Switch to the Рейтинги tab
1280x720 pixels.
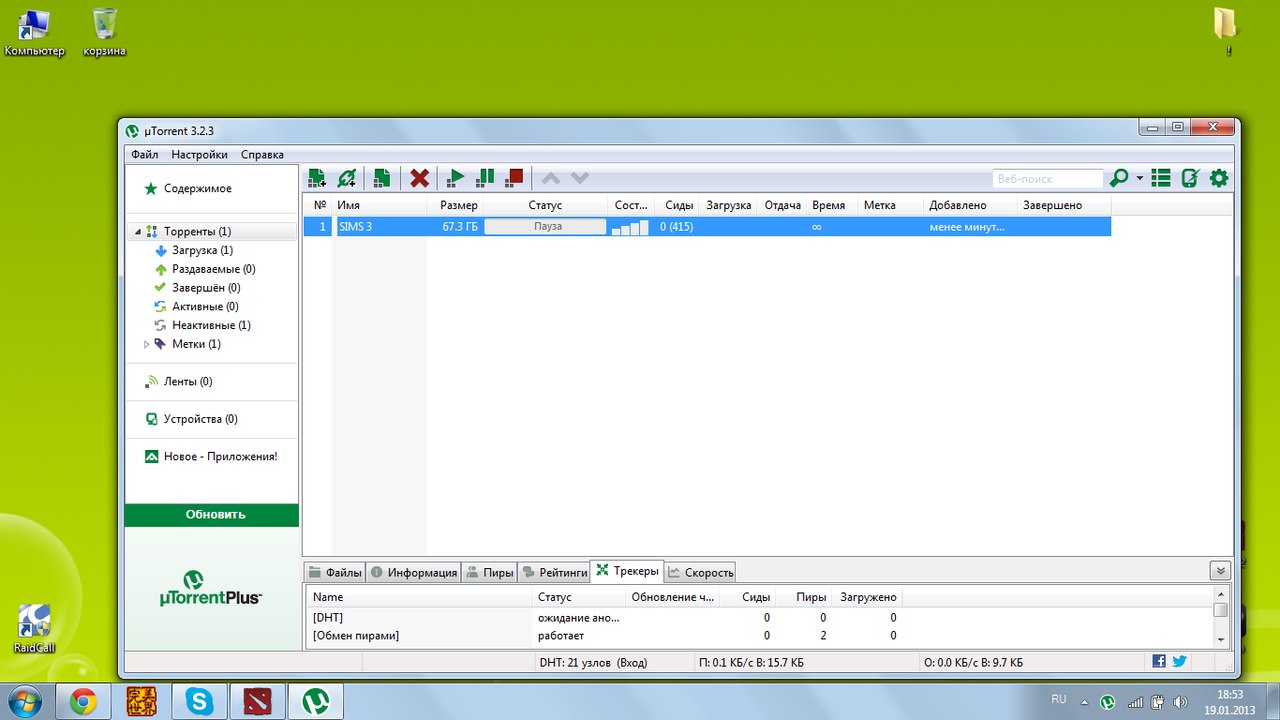point(554,573)
